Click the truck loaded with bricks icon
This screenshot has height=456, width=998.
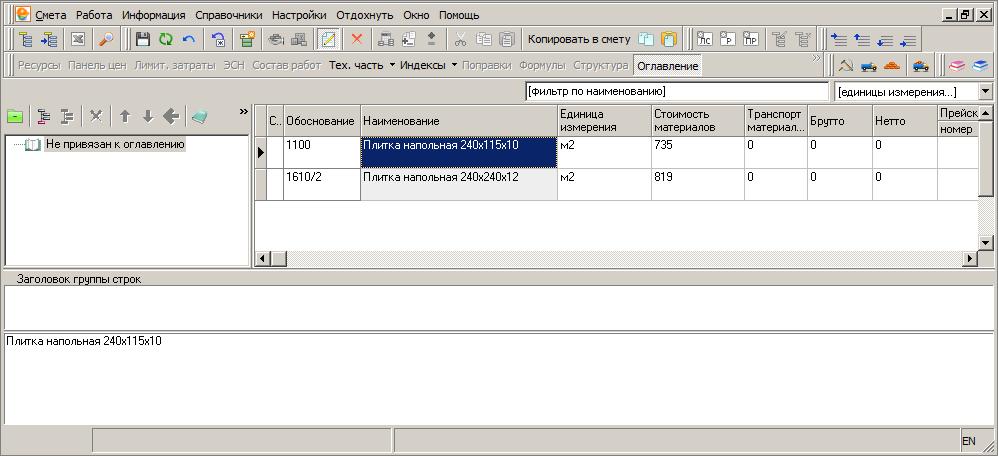920,65
